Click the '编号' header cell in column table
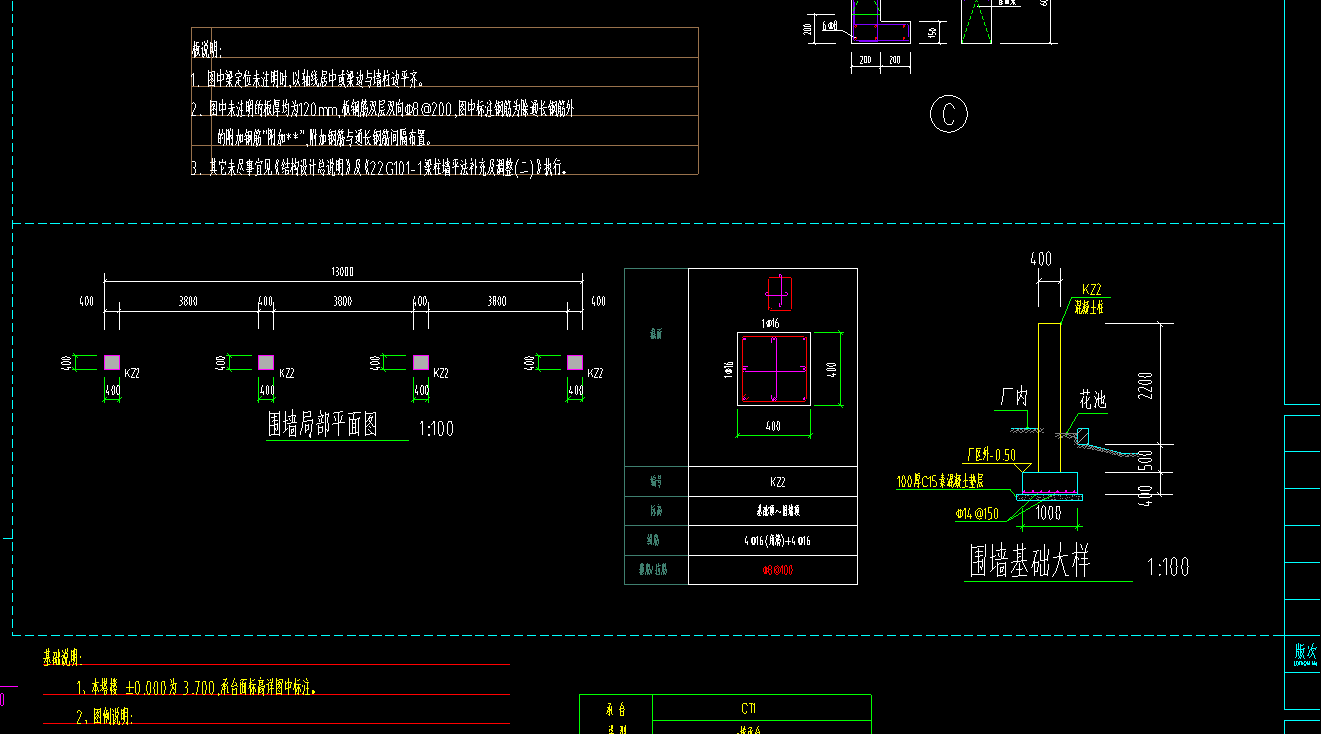The height and width of the screenshot is (734, 1321). 657,482
